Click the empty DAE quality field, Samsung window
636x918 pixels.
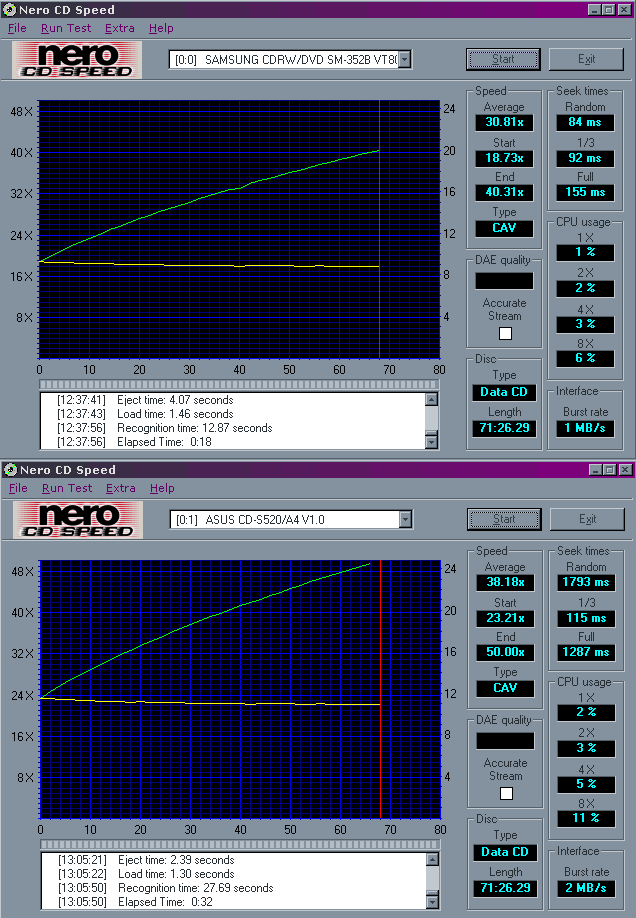point(504,281)
